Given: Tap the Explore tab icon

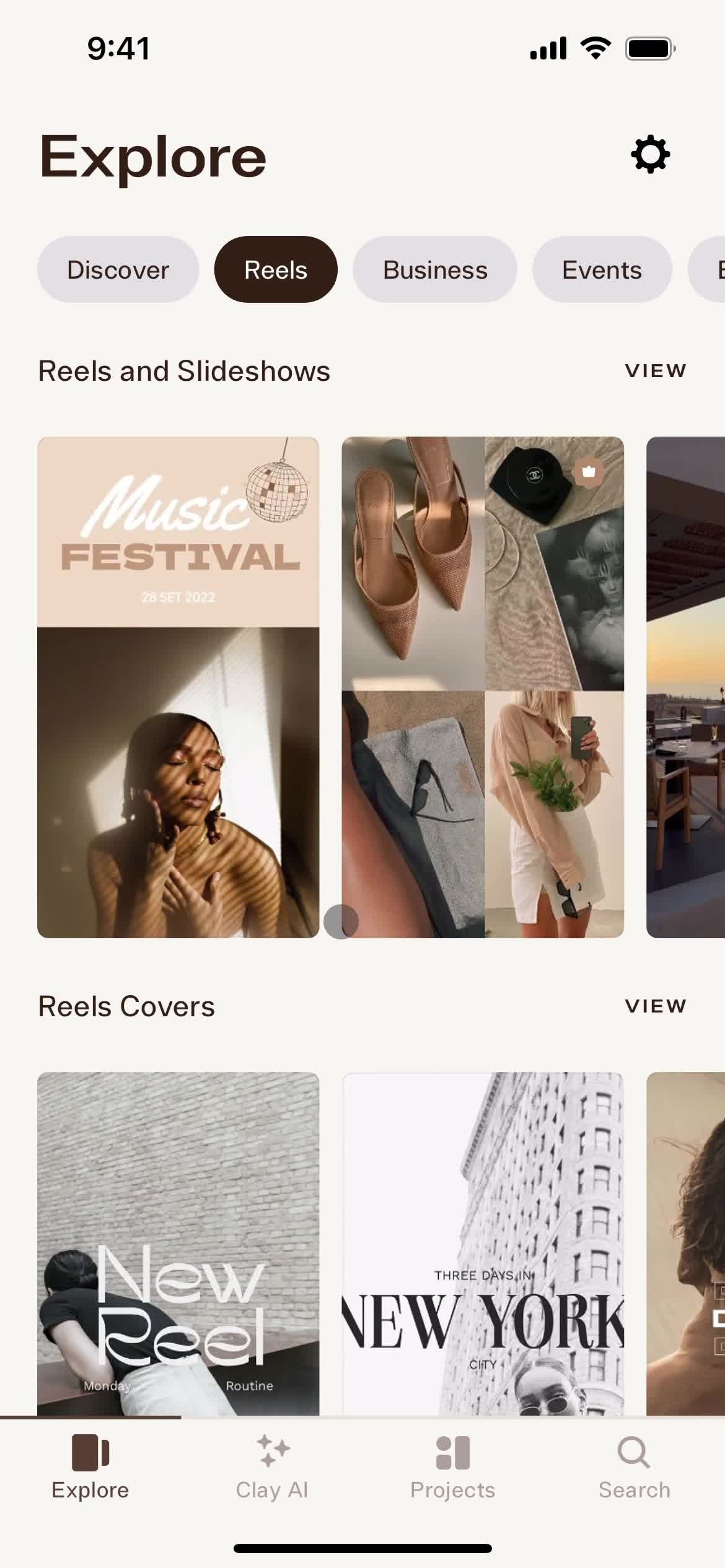Looking at the screenshot, I should point(90,1452).
